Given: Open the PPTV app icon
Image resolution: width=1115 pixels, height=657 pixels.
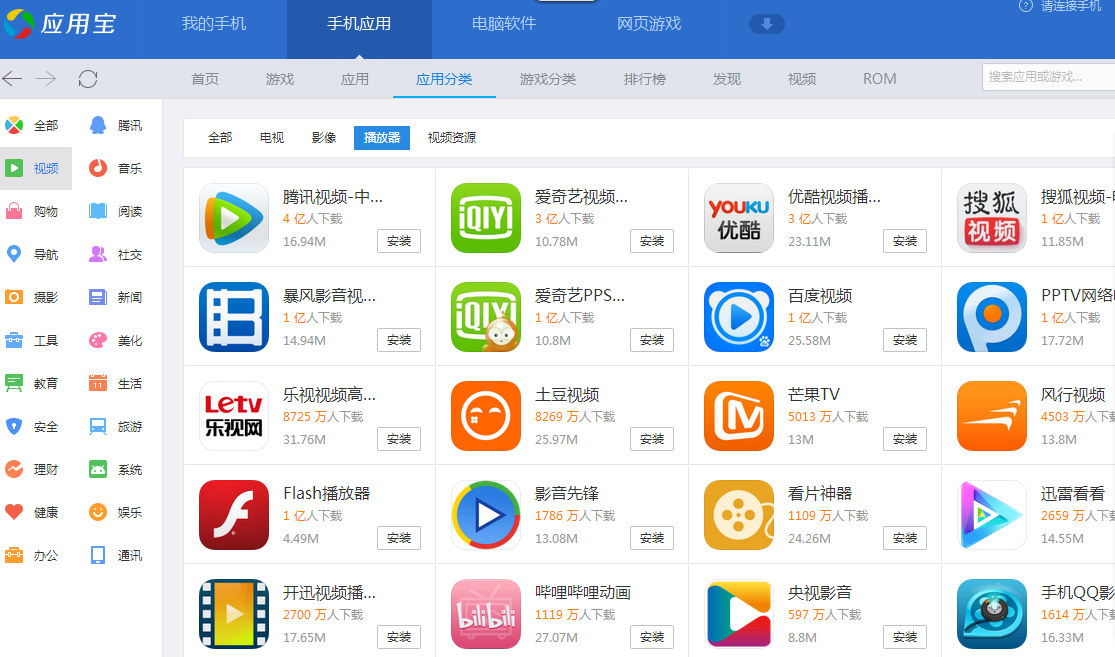Looking at the screenshot, I should pyautogui.click(x=992, y=317).
